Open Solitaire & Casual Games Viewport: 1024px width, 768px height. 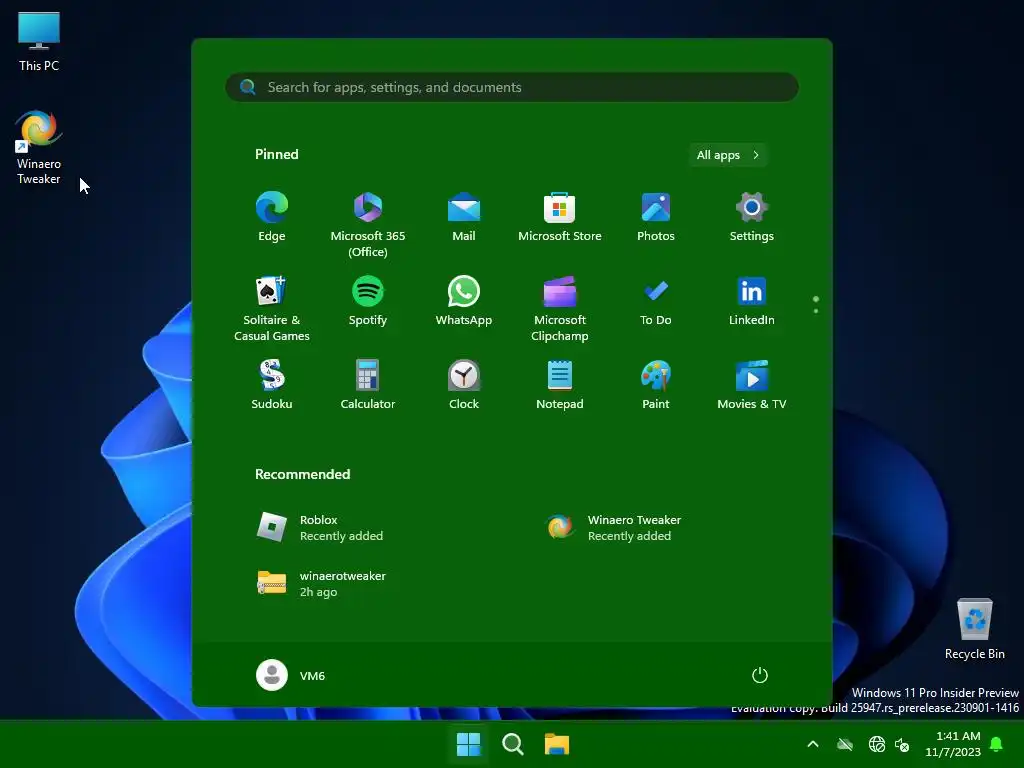[x=272, y=309]
